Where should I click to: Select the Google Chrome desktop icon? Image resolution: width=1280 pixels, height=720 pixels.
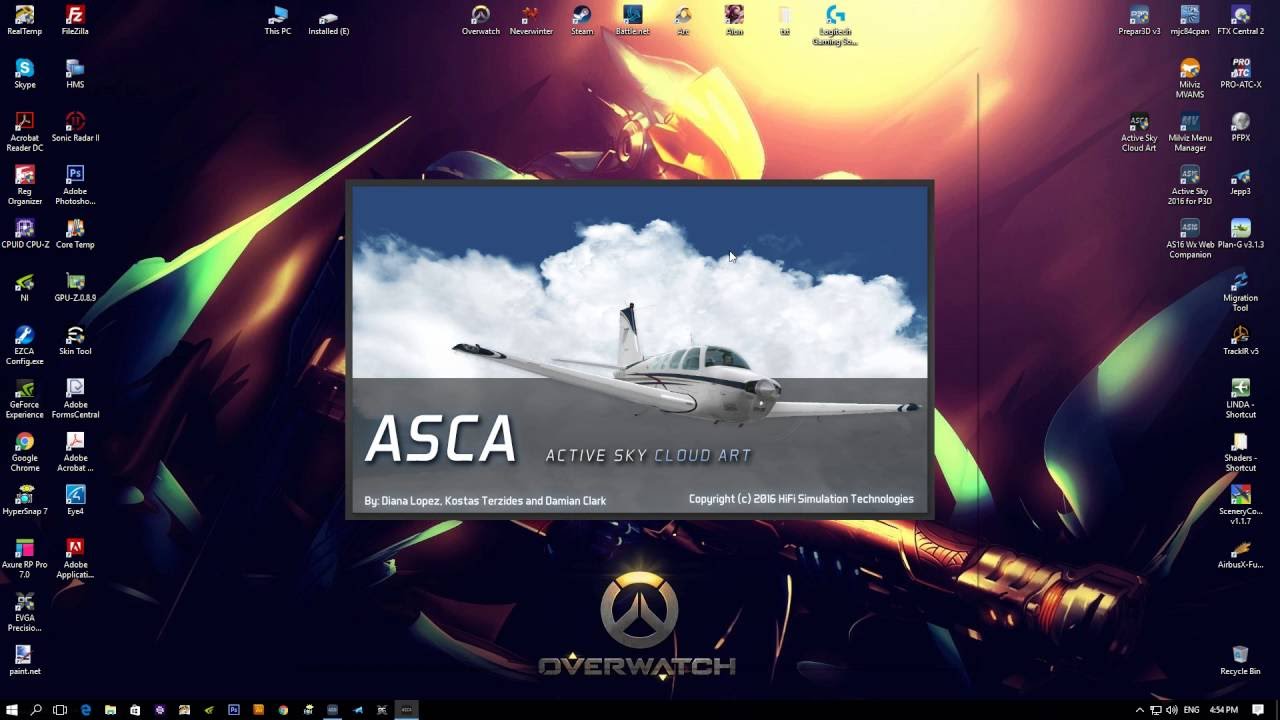(x=24, y=452)
